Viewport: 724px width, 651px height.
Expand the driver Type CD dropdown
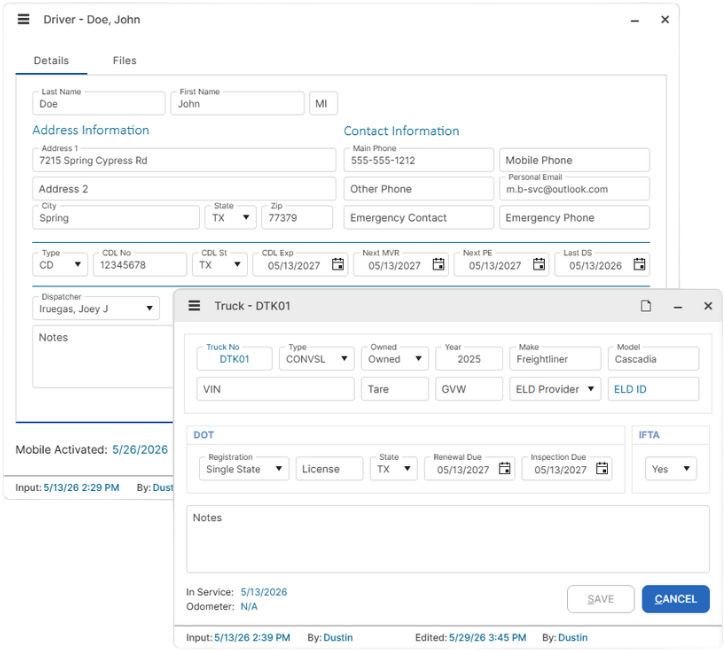[60, 265]
